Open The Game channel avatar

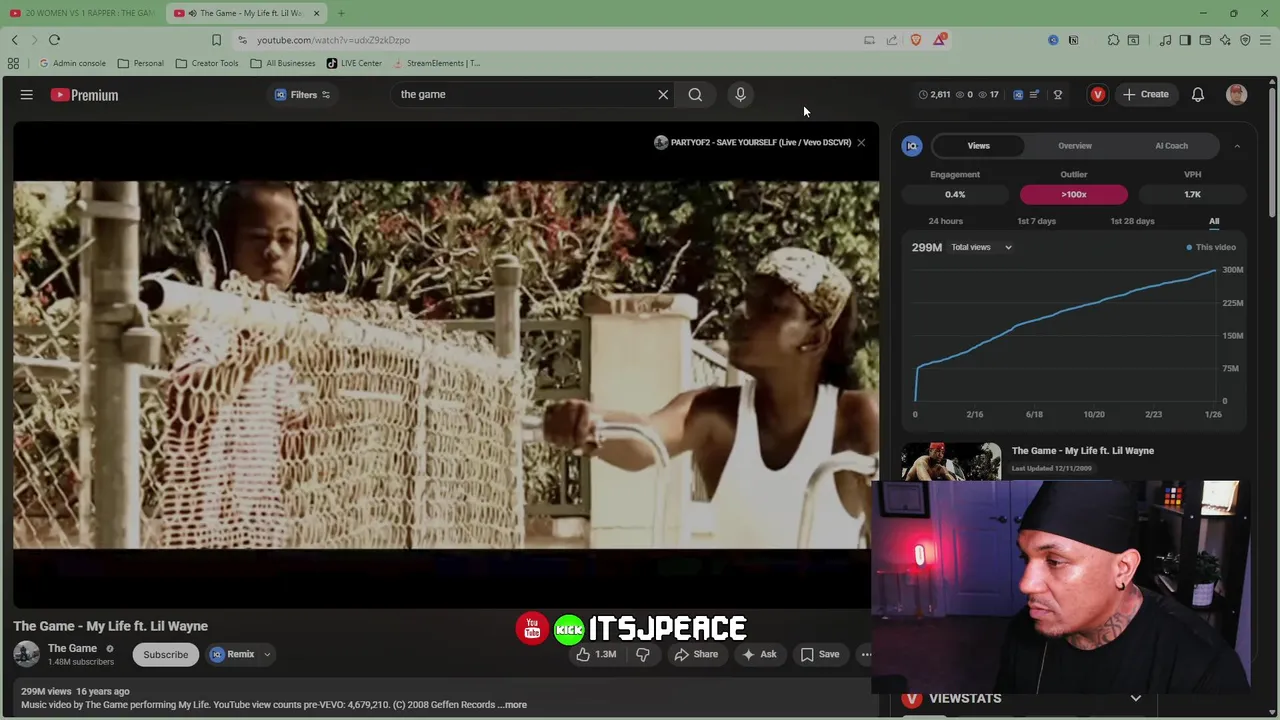[26, 654]
